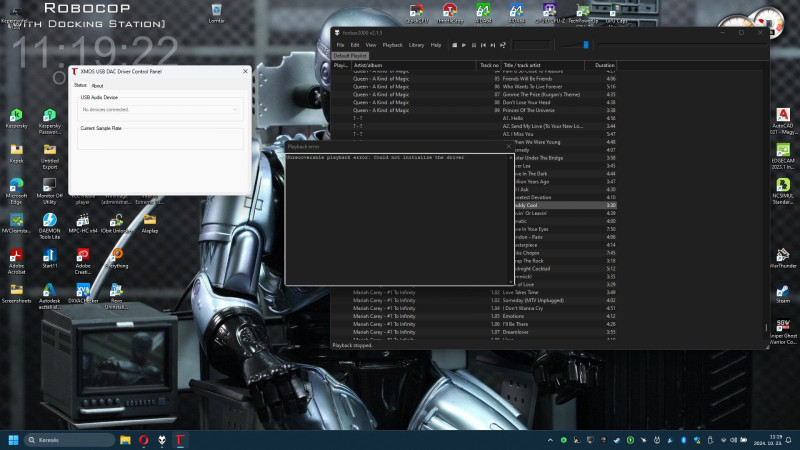Skip to the next track icon

[x=494, y=45]
